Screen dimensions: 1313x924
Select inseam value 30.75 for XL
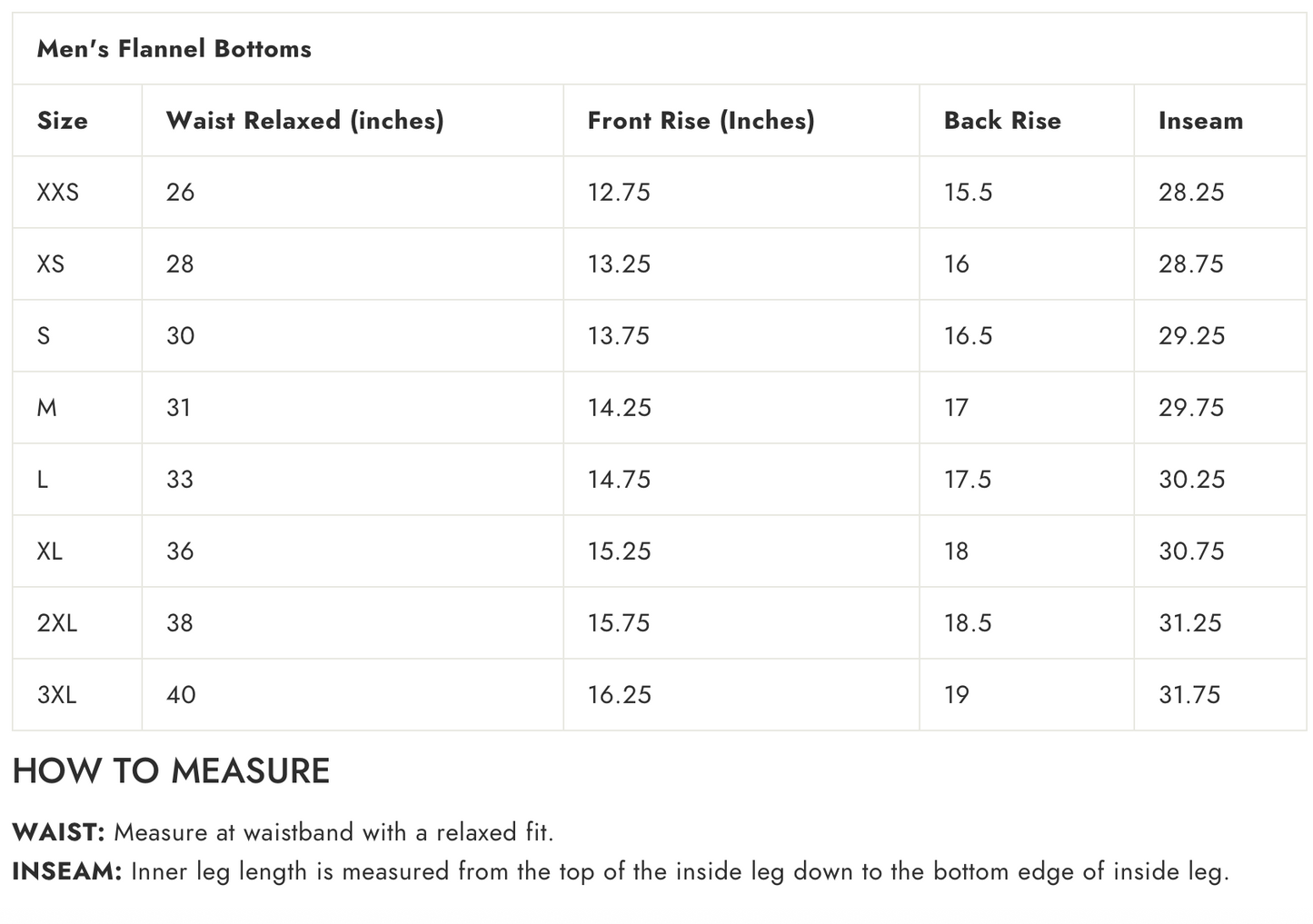click(x=1191, y=551)
